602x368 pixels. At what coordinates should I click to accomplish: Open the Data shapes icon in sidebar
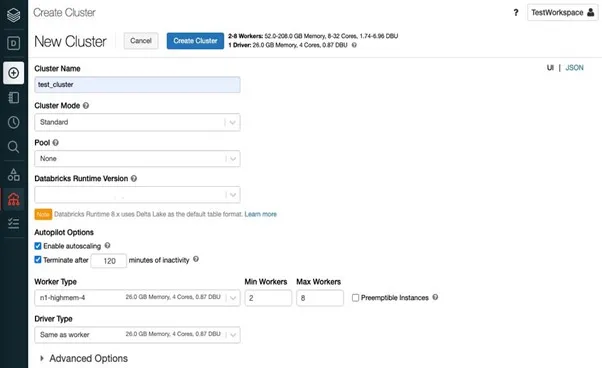pyautogui.click(x=13, y=175)
